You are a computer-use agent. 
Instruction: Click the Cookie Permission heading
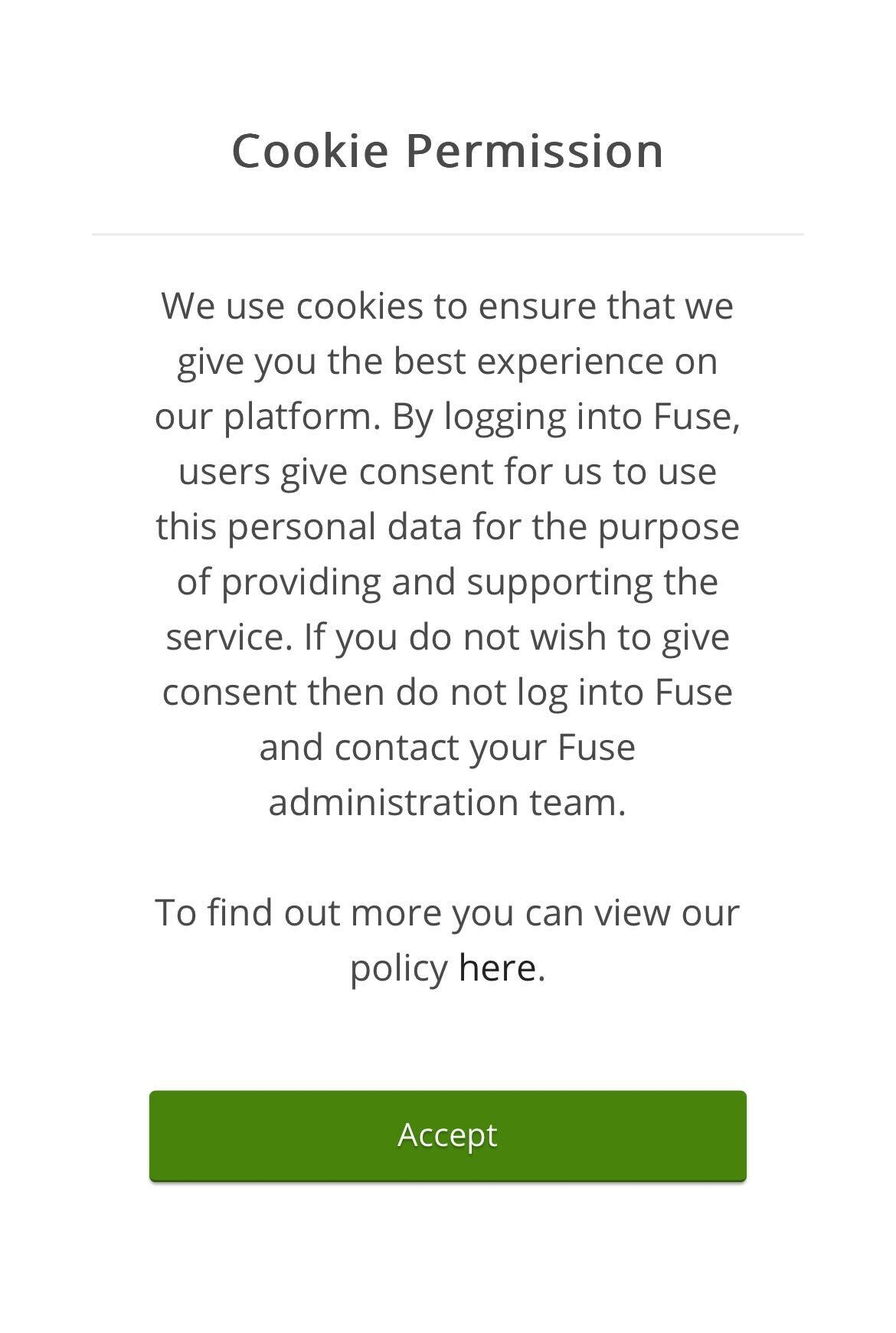447,151
